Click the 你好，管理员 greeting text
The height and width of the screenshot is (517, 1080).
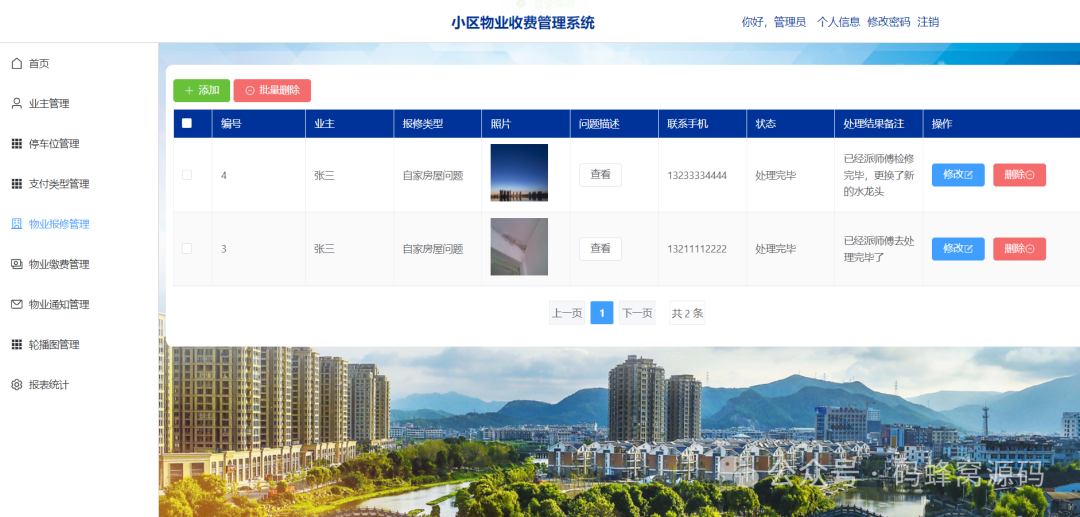click(773, 22)
